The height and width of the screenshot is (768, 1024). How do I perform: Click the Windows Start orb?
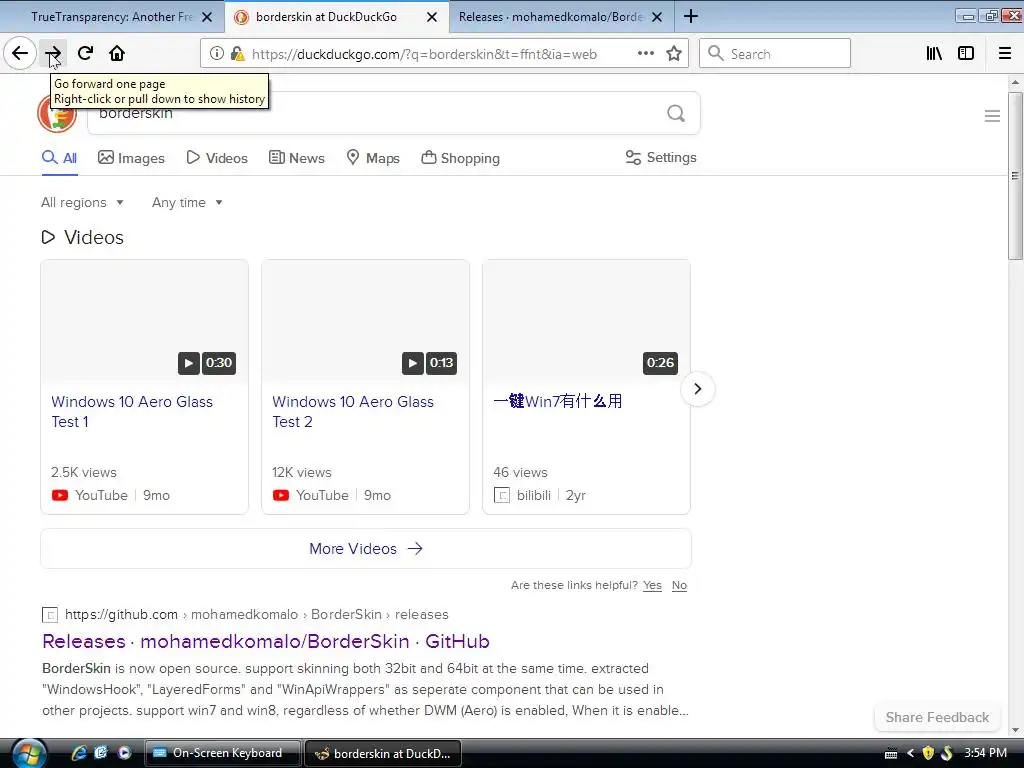click(x=29, y=753)
